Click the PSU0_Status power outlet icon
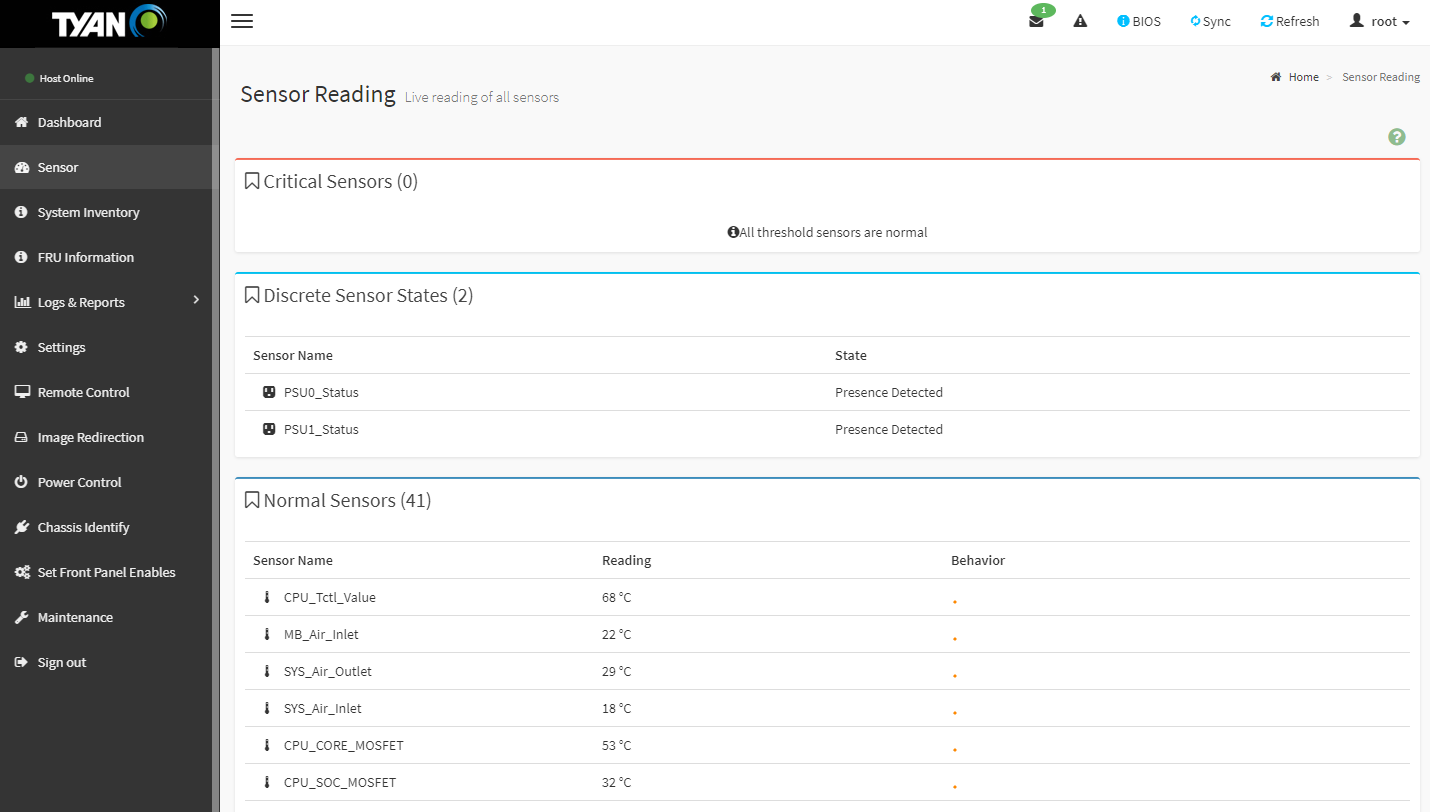The width and height of the screenshot is (1430, 812). [268, 392]
